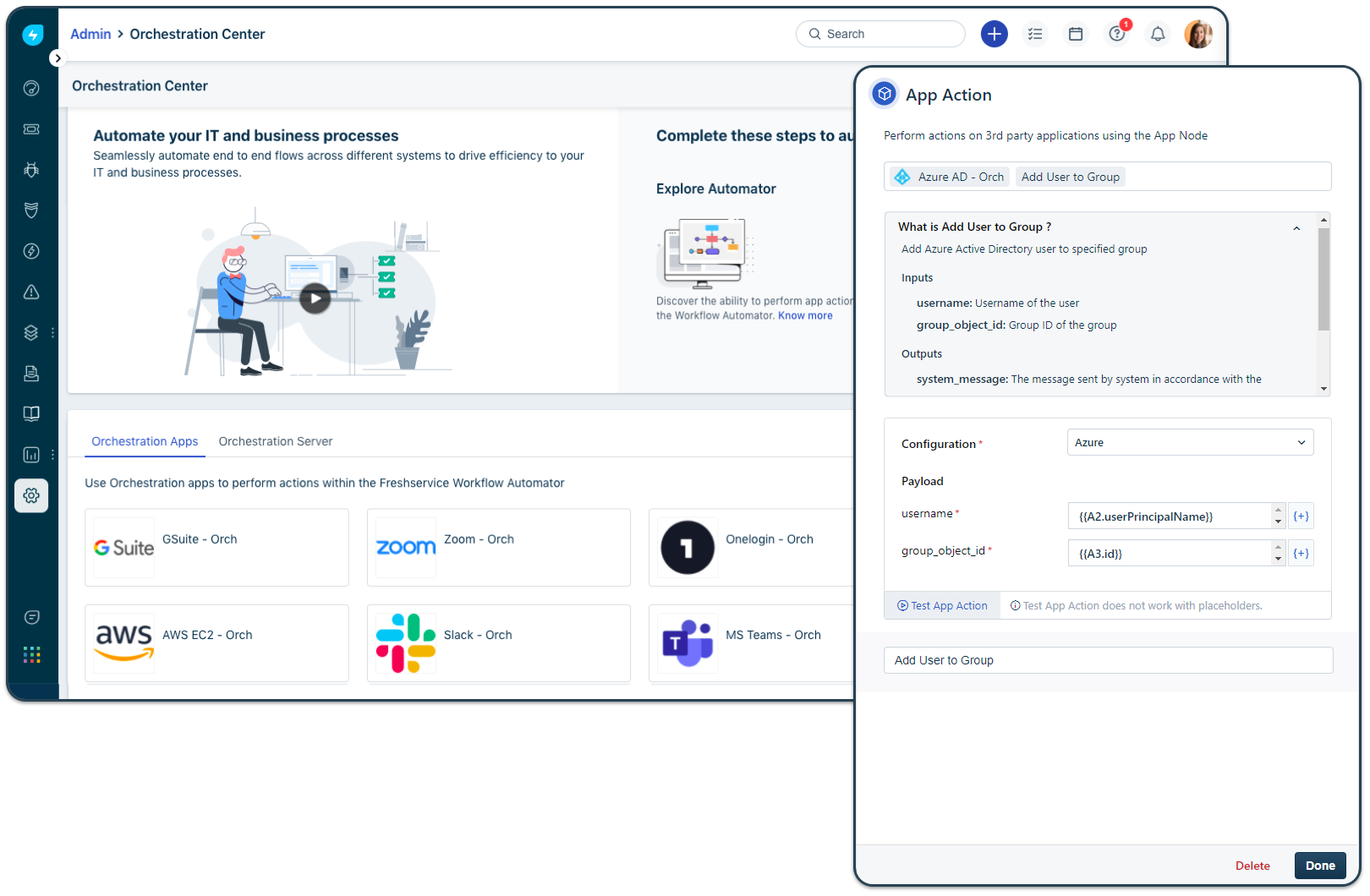
Task: Open the tasks checklist icon
Action: coord(1035,34)
